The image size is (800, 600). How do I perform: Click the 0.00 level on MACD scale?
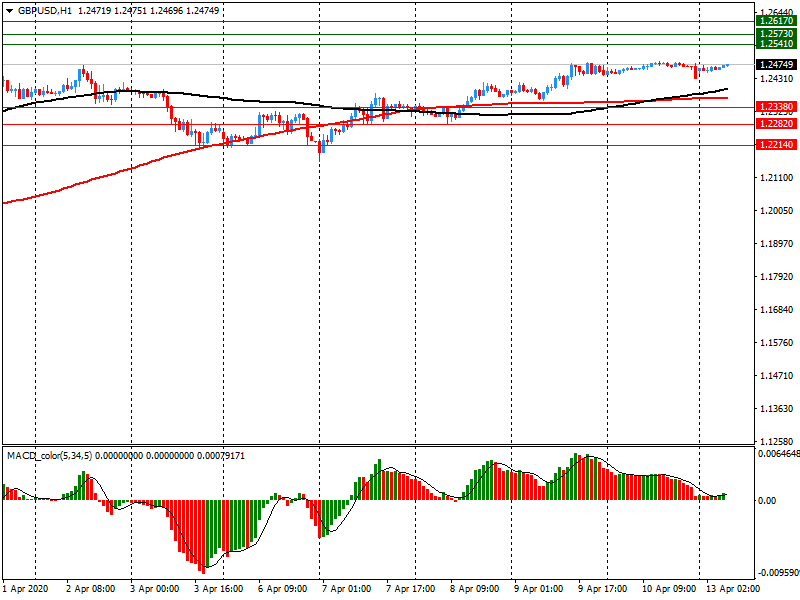coord(765,500)
